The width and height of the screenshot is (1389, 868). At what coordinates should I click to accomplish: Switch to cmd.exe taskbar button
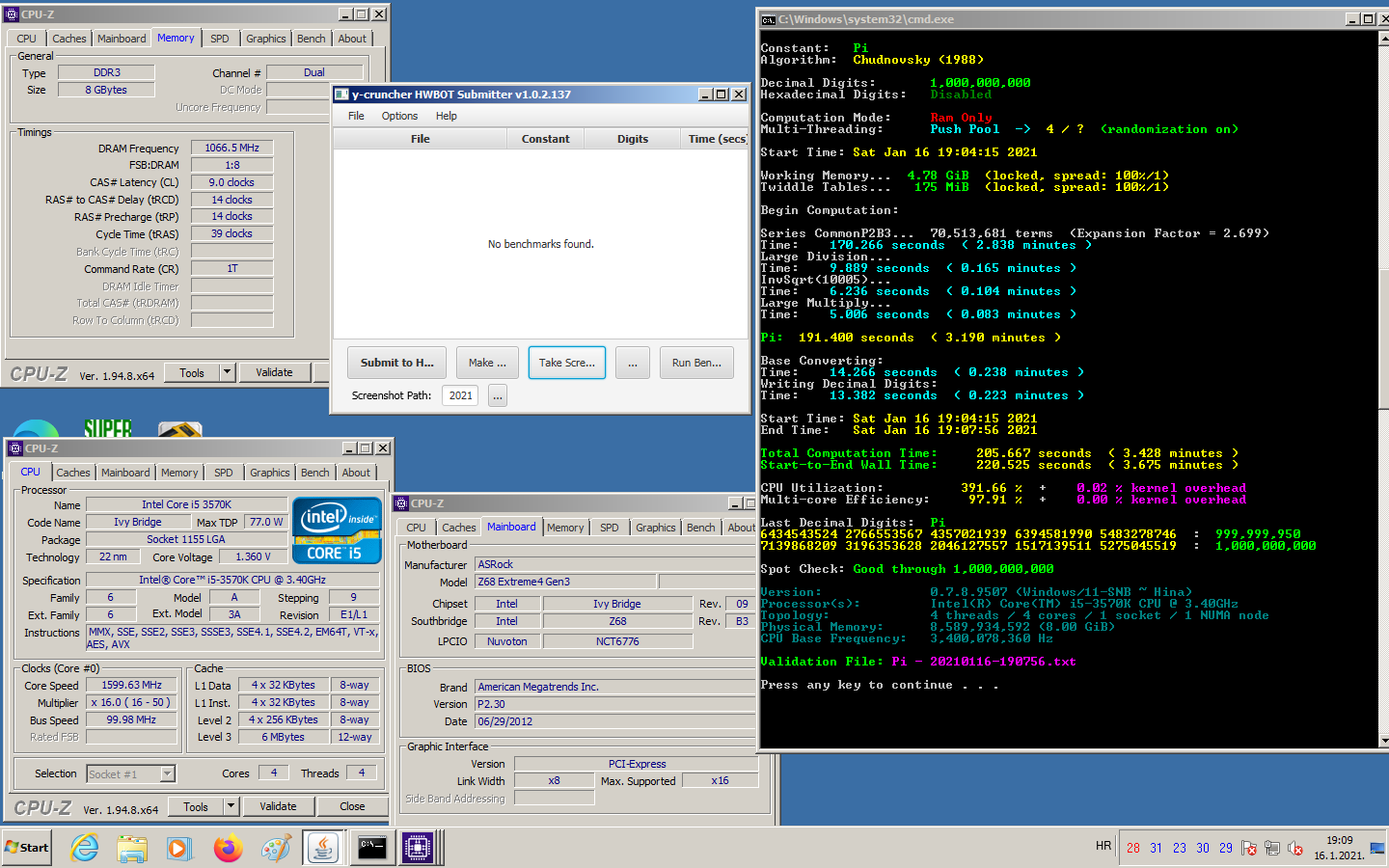coord(371,848)
